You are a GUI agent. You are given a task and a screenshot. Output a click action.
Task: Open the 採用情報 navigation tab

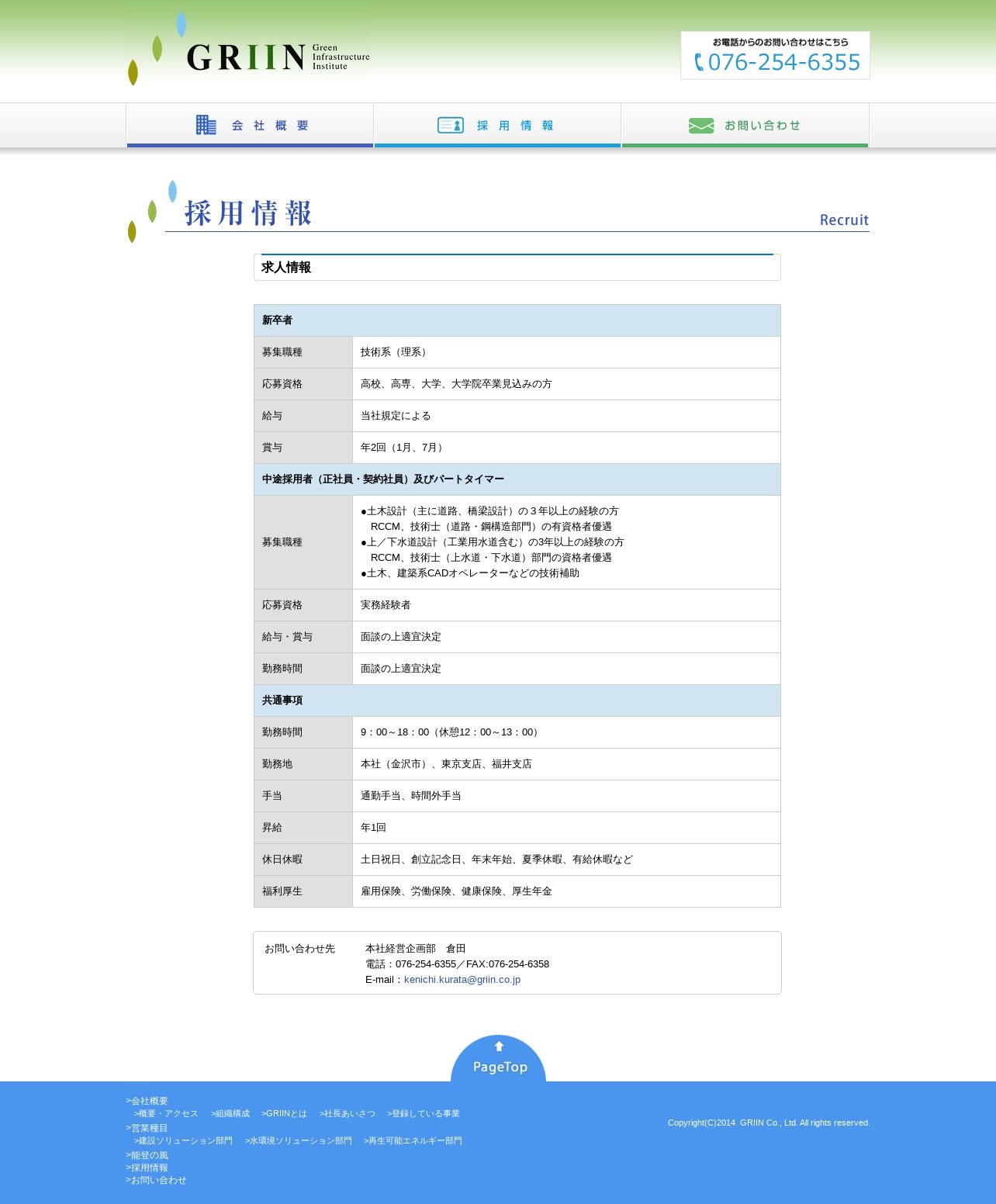pyautogui.click(x=497, y=125)
